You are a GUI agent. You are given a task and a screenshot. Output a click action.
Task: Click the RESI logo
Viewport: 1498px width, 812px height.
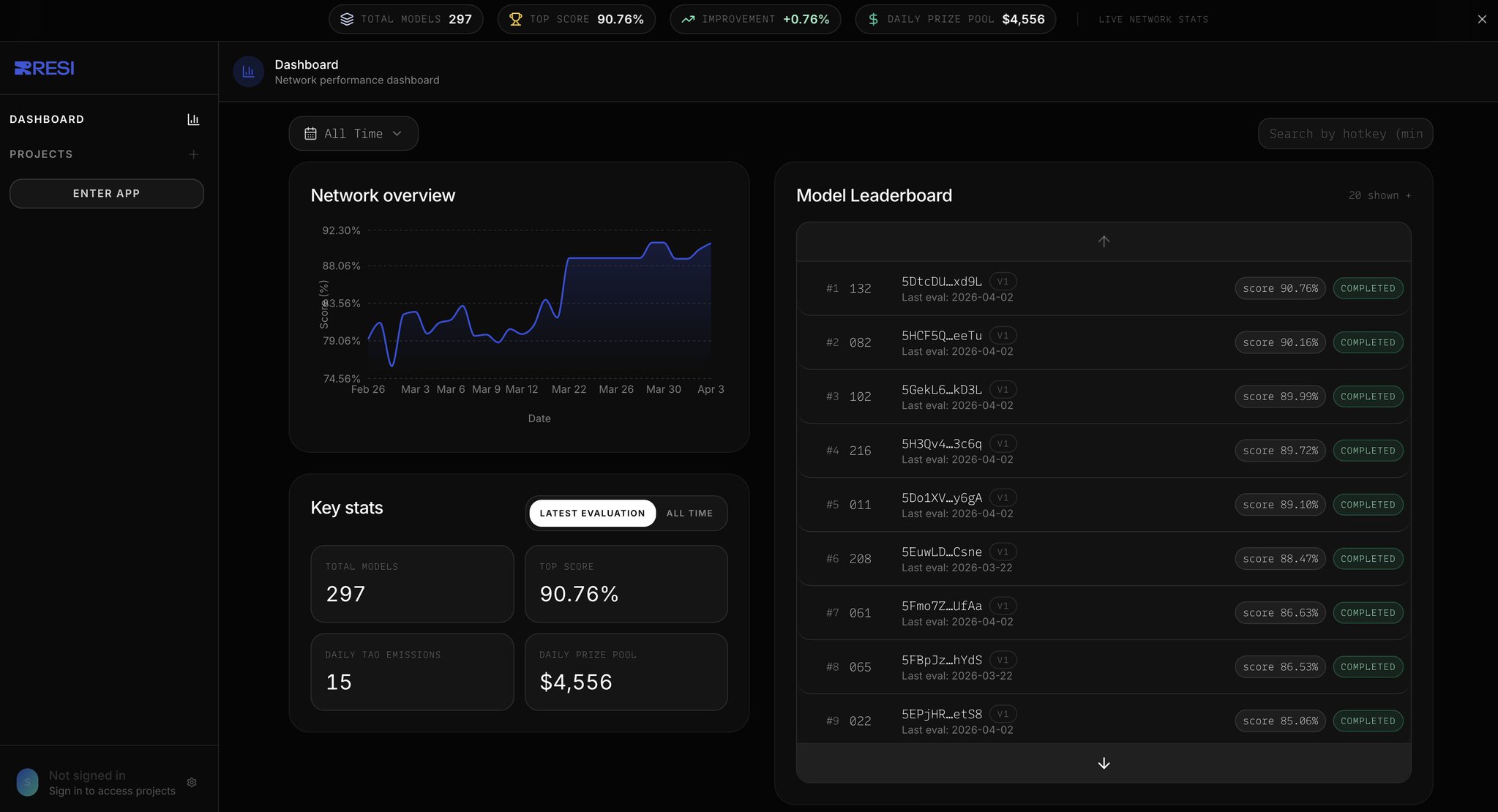45,68
